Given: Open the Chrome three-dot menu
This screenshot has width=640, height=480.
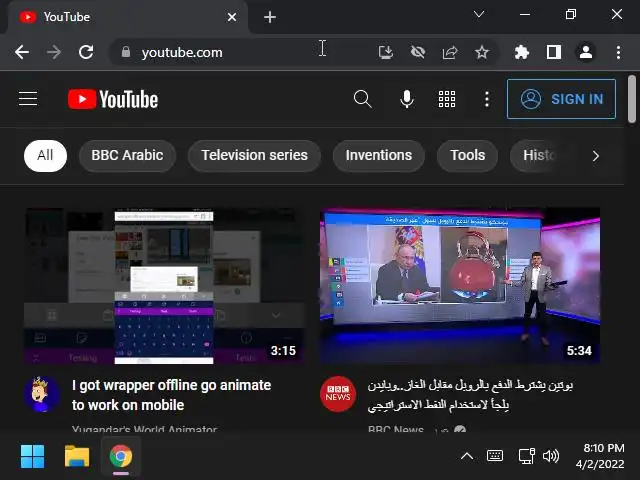Looking at the screenshot, I should 618,52.
